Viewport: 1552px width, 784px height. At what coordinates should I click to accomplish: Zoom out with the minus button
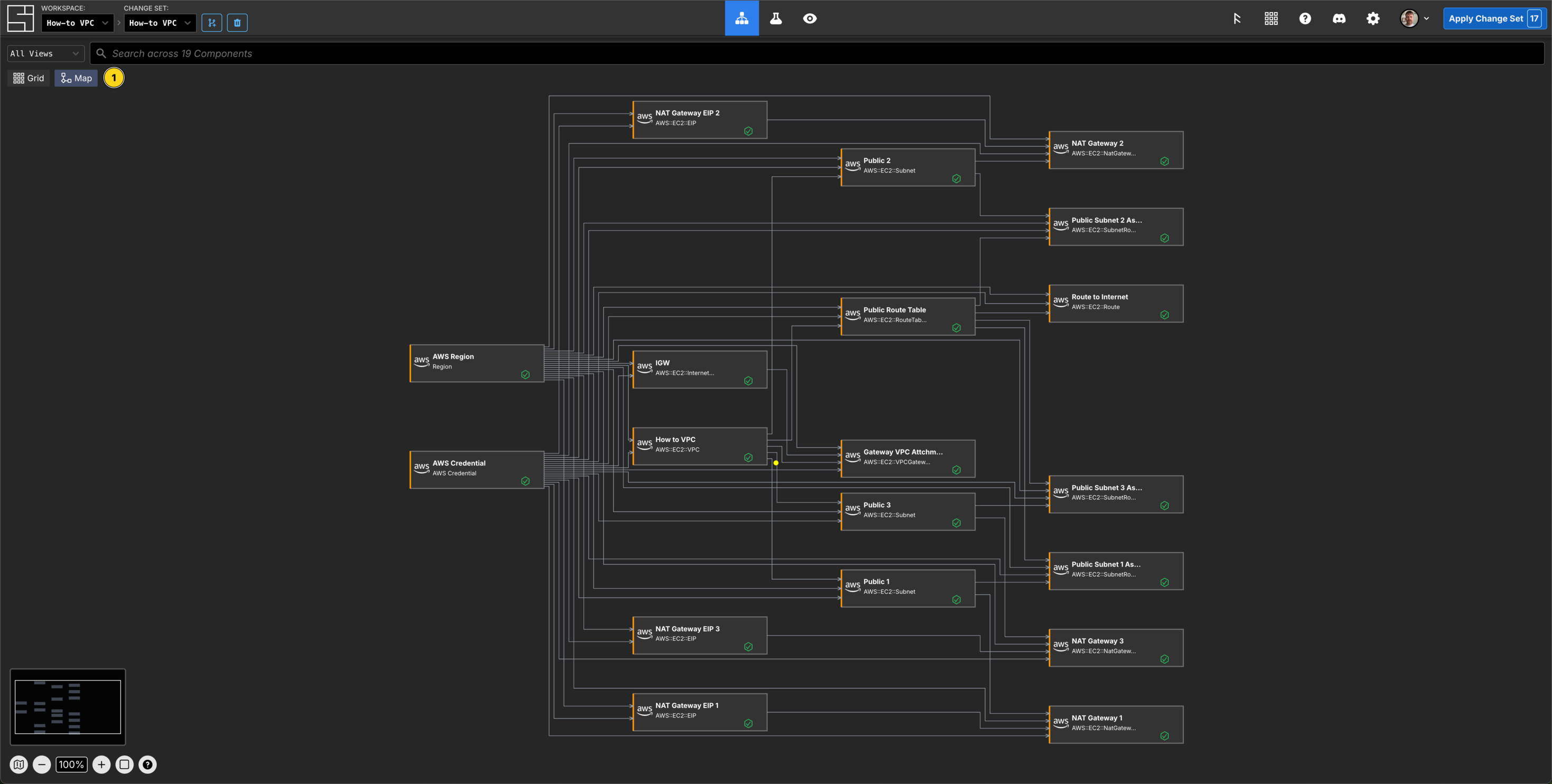click(42, 765)
